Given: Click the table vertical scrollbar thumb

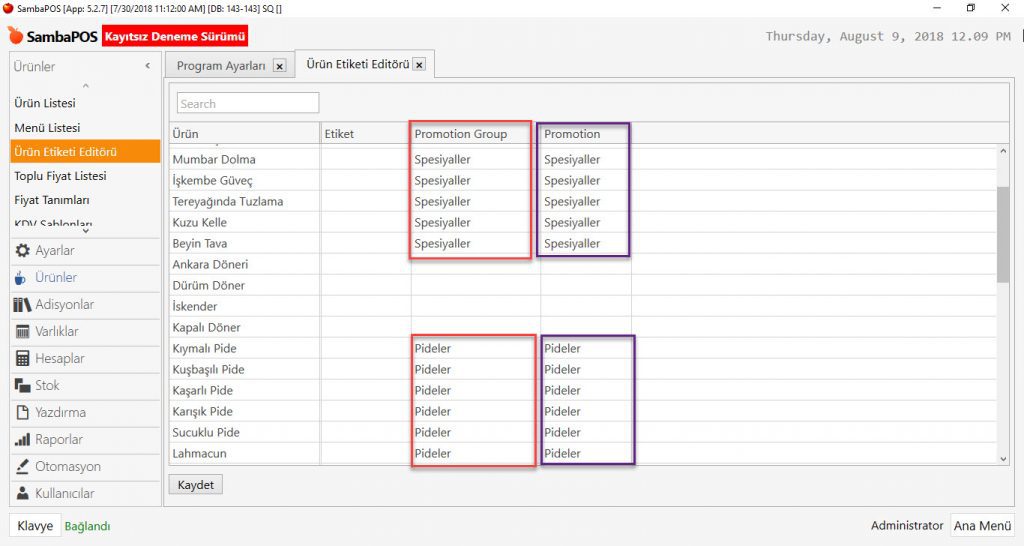Looking at the screenshot, I should point(1003,234).
